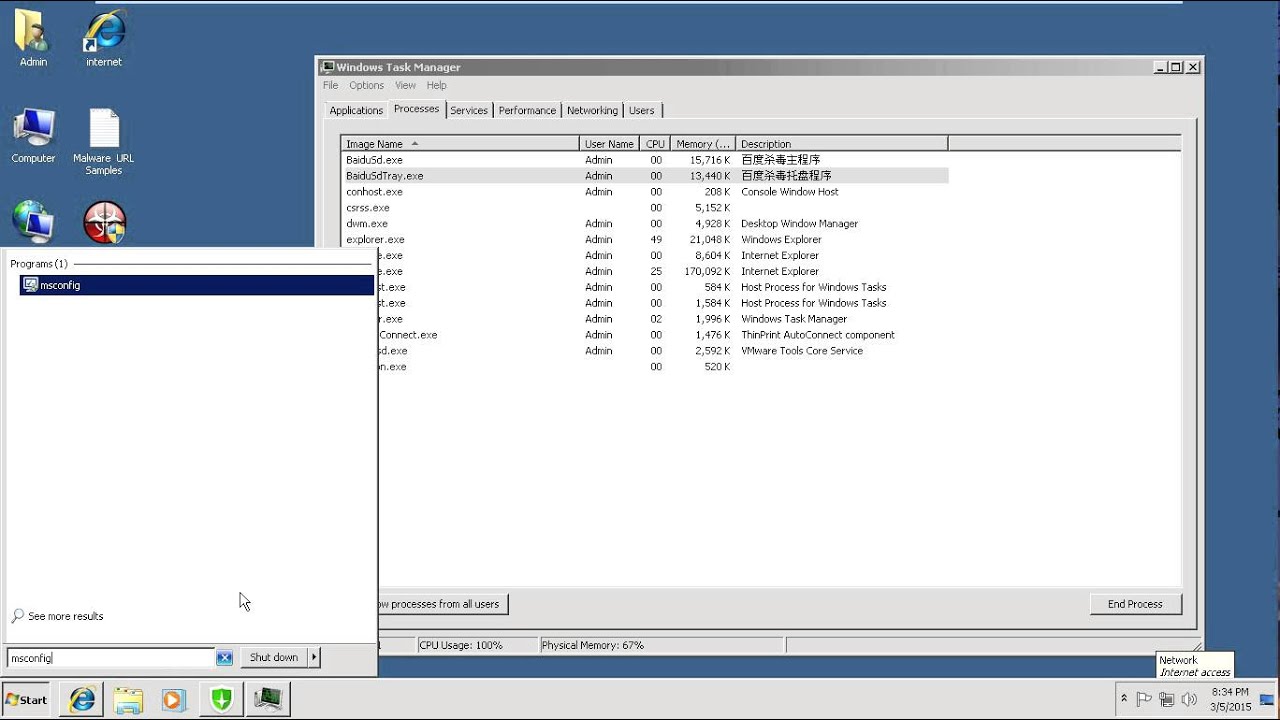Viewport: 1280px width, 720px height.
Task: Open Windows Explorer folder on taskbar
Action: 128,700
